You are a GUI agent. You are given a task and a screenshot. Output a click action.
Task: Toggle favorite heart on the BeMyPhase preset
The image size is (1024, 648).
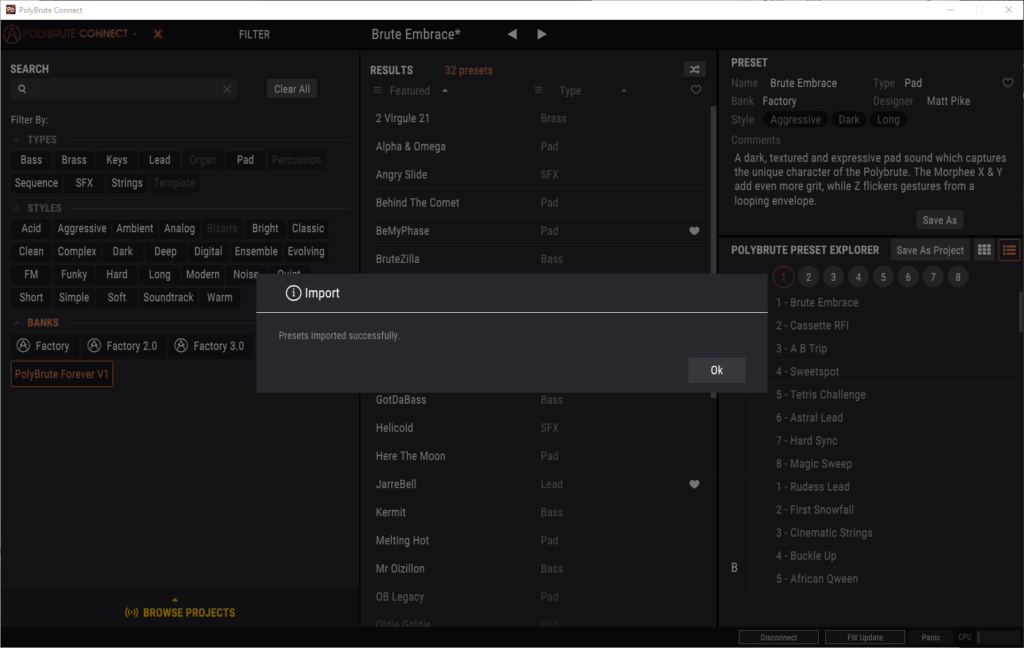pos(695,231)
